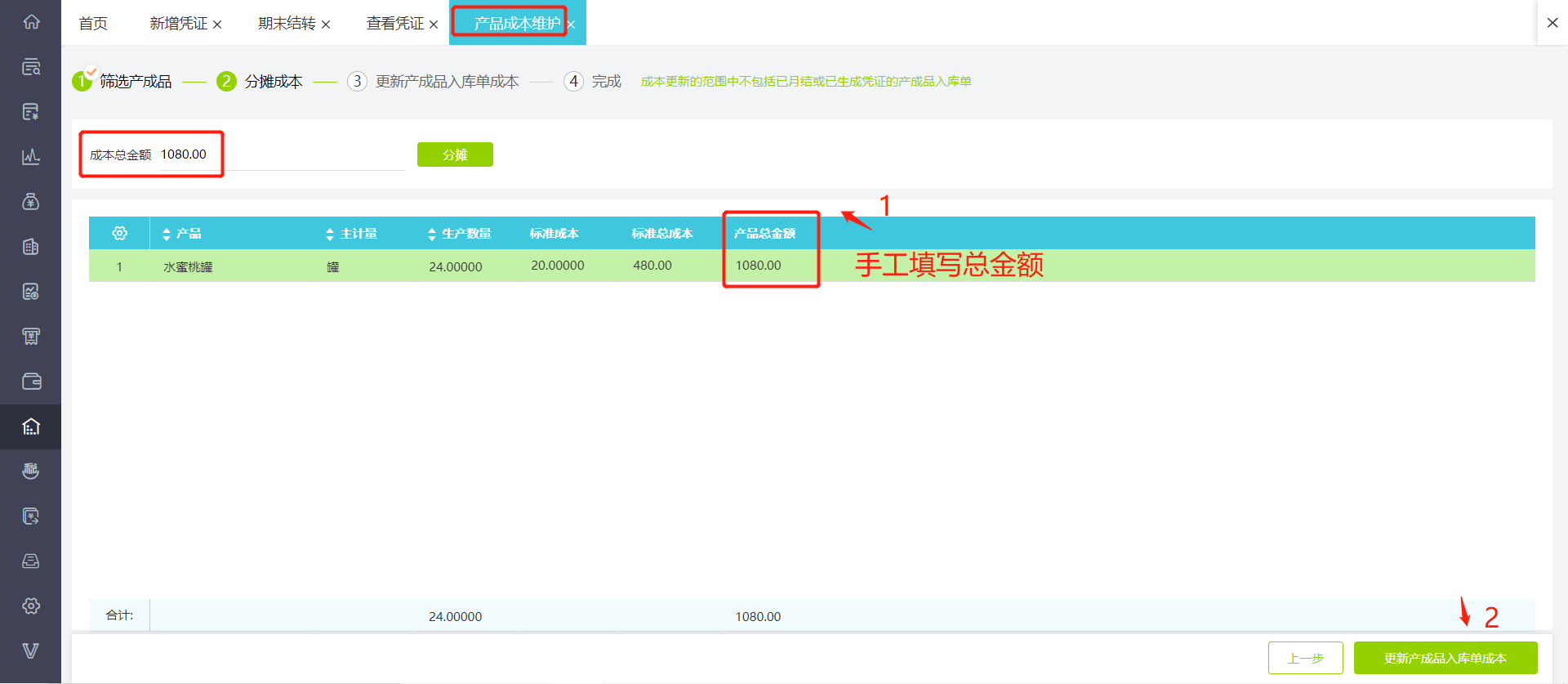Open the settings gear in sidebar
1568x684 pixels.
pyautogui.click(x=31, y=606)
